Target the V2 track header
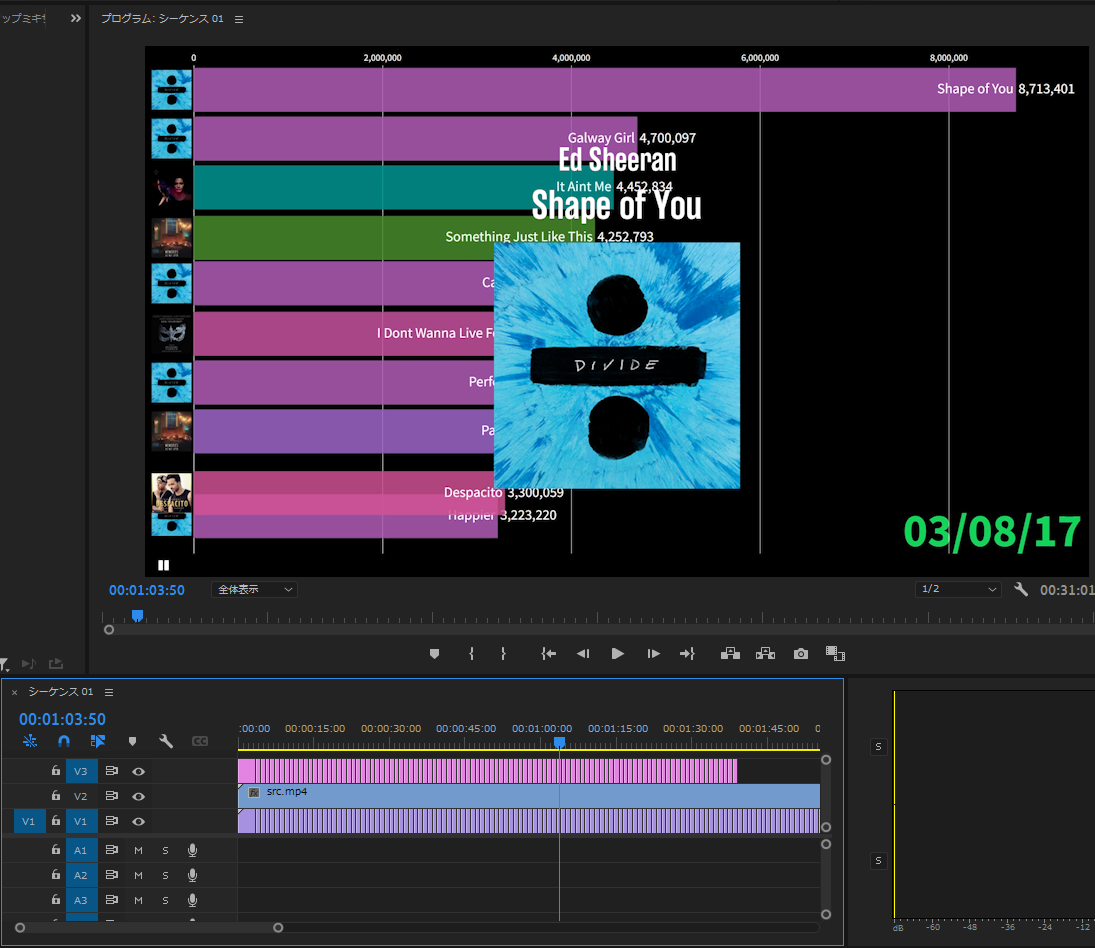Viewport: 1095px width, 948px height. (x=81, y=797)
